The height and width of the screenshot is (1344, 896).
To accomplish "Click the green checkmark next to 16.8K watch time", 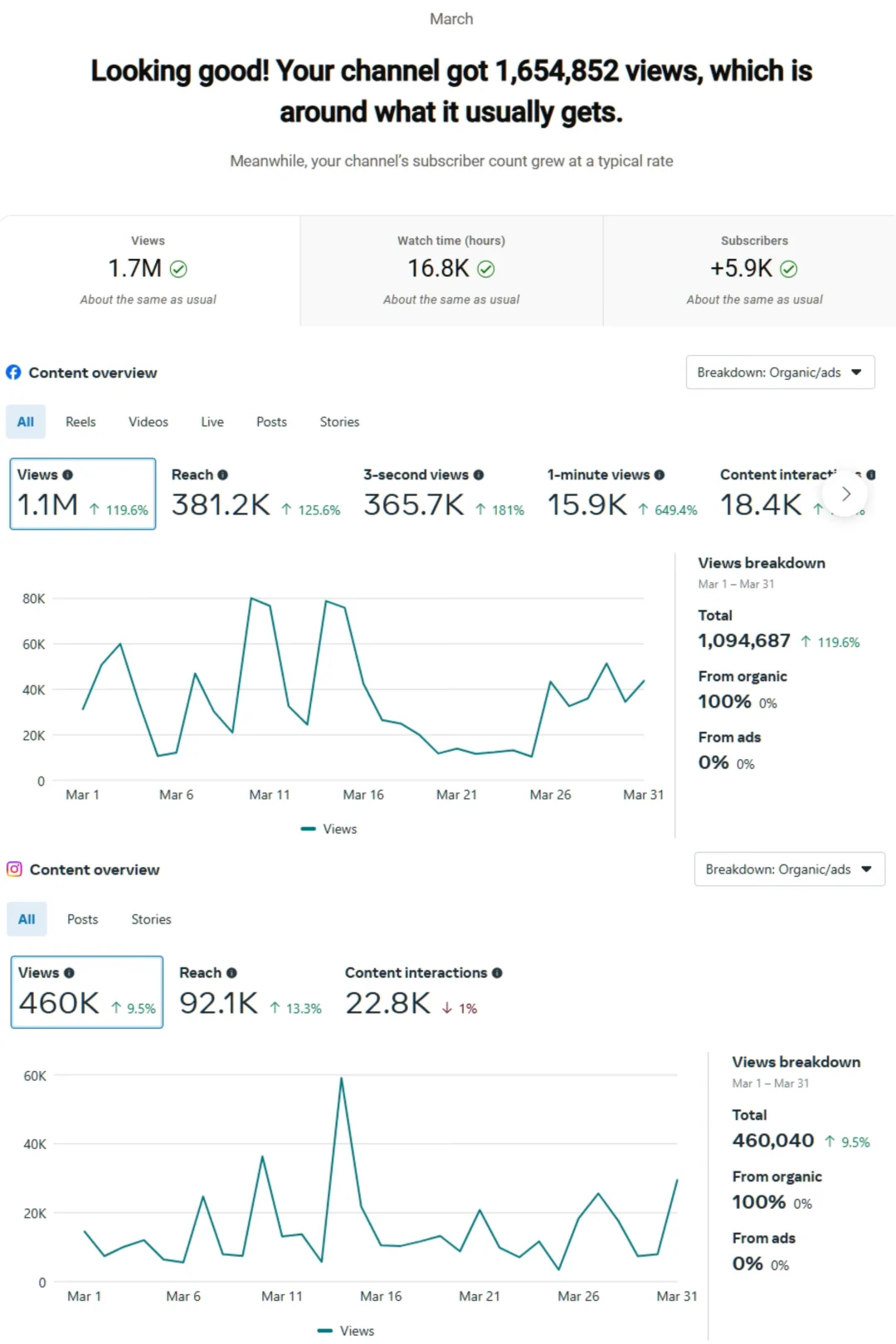I will pyautogui.click(x=486, y=269).
